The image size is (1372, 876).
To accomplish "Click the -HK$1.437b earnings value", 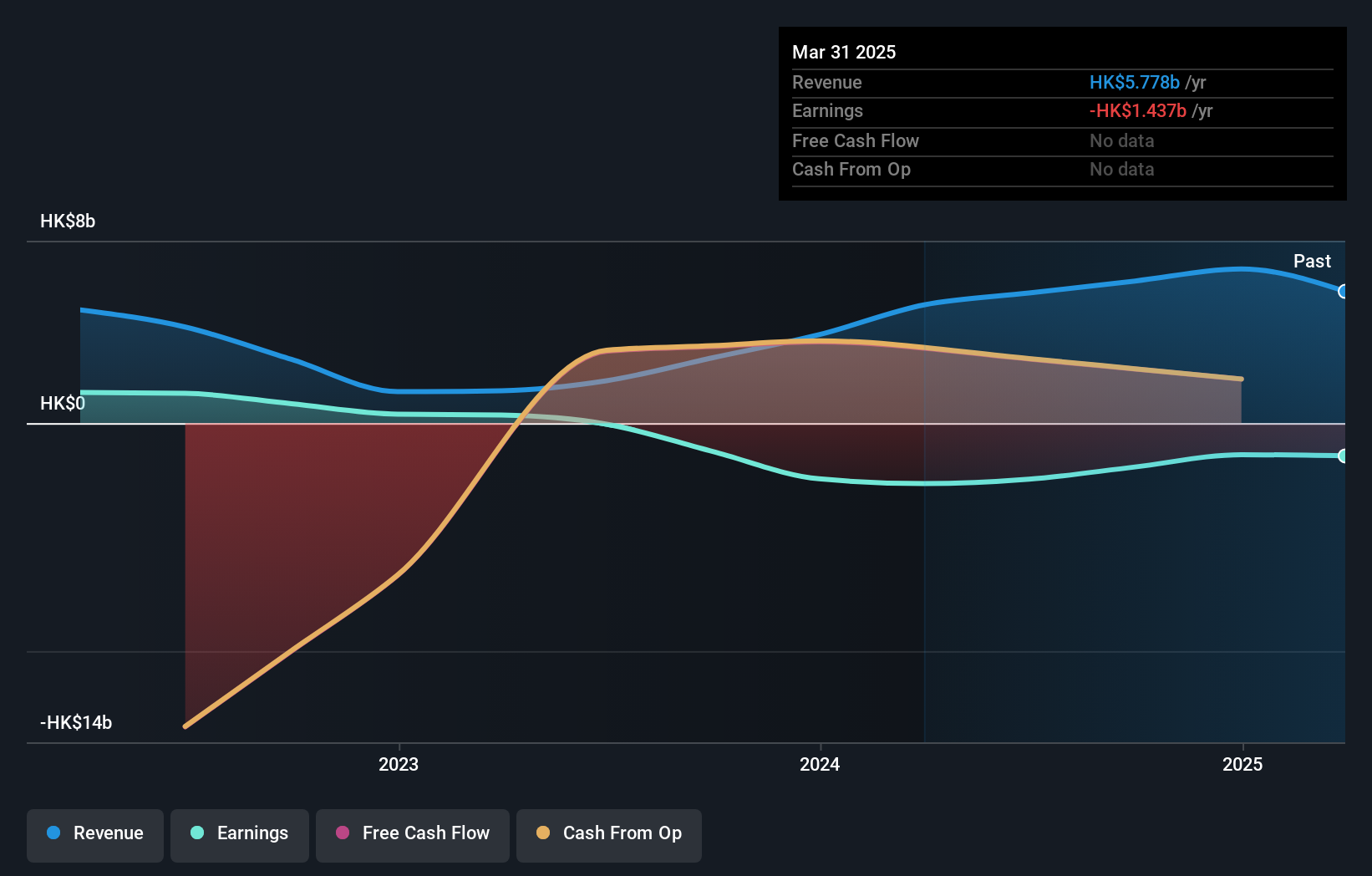I will (x=1138, y=110).
